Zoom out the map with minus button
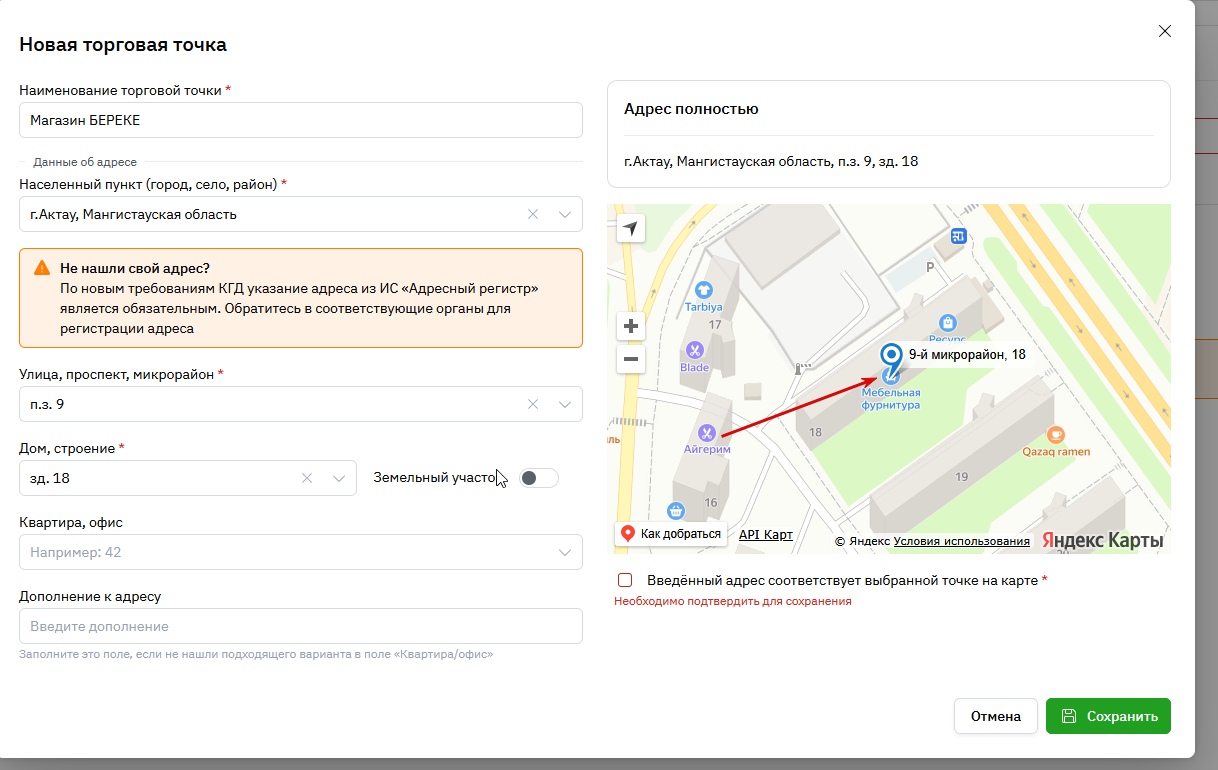The image size is (1218, 770). (630, 359)
